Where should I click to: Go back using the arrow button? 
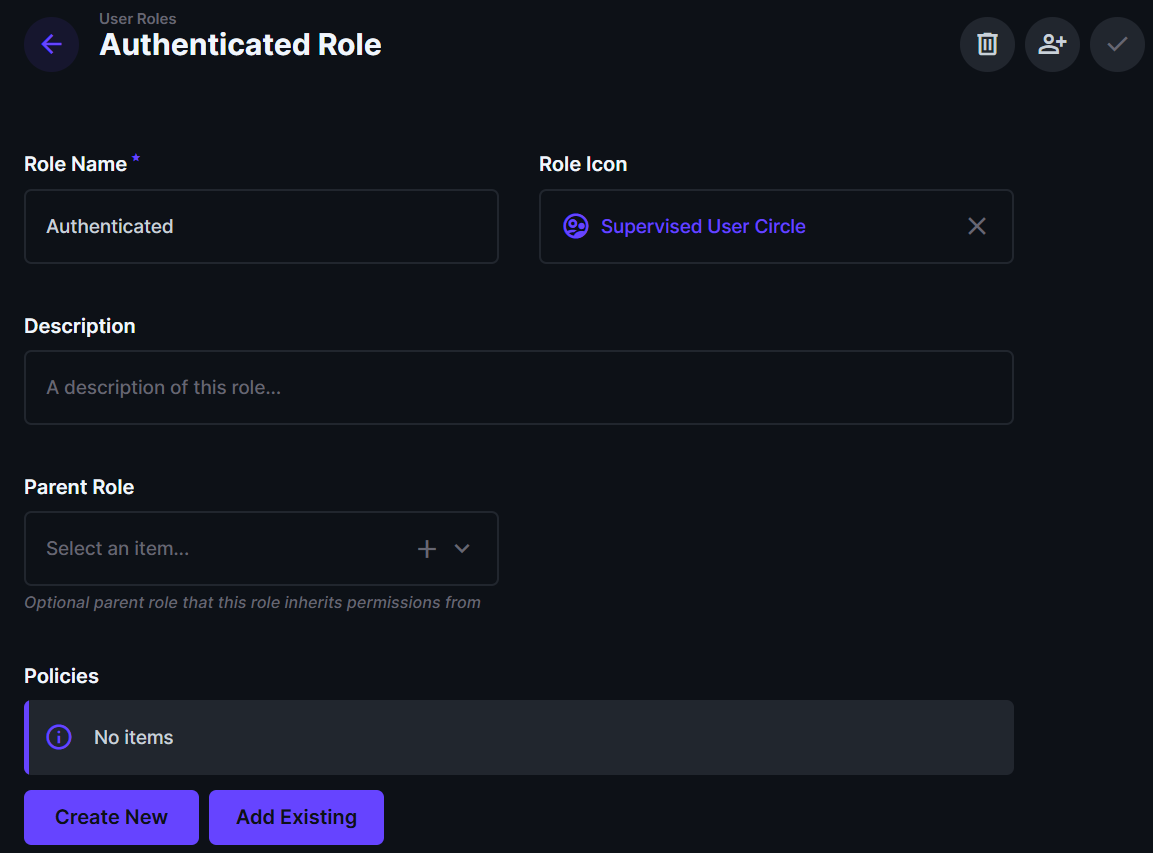(52, 44)
